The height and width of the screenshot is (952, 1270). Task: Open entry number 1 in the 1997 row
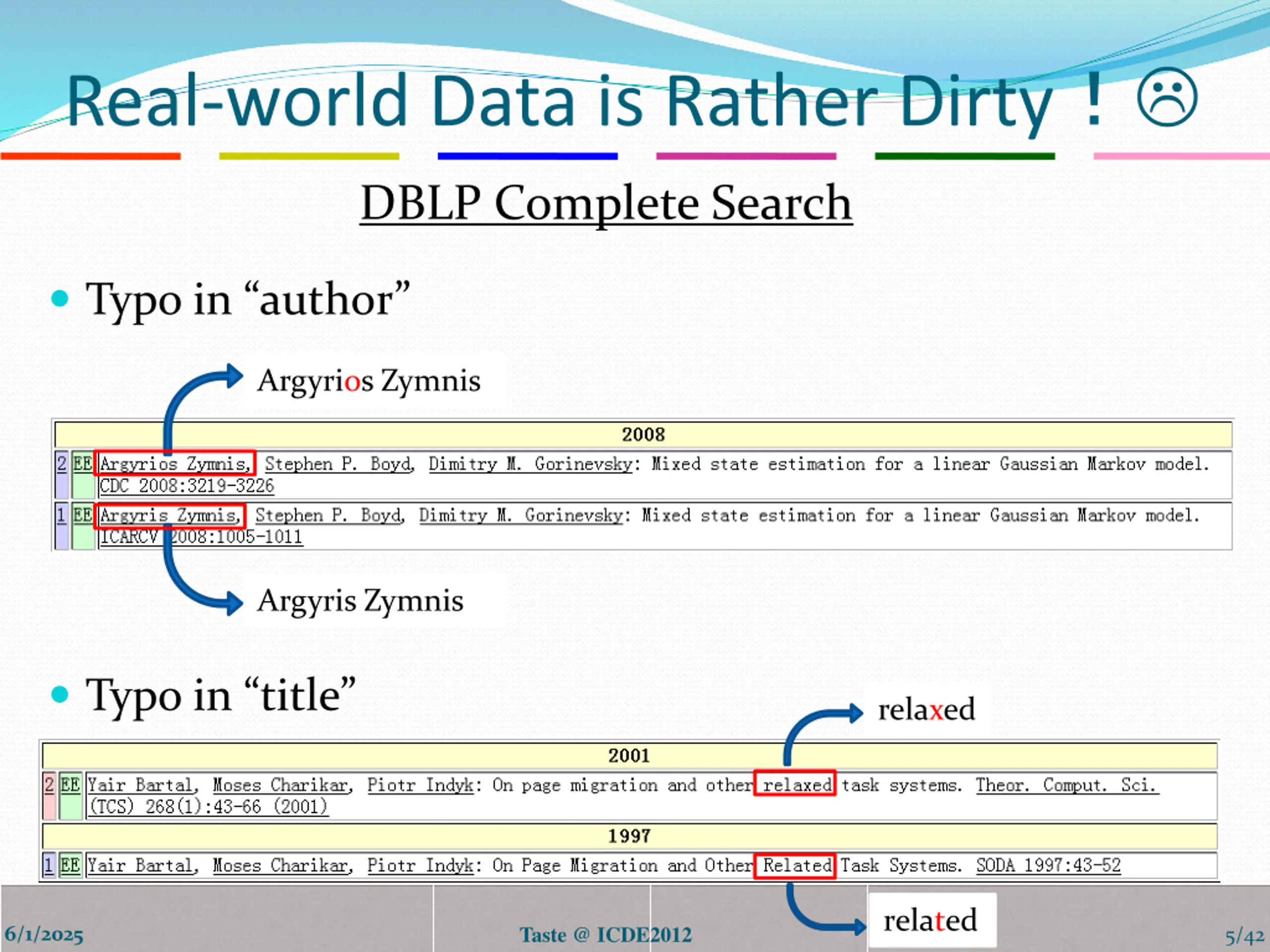coord(50,865)
